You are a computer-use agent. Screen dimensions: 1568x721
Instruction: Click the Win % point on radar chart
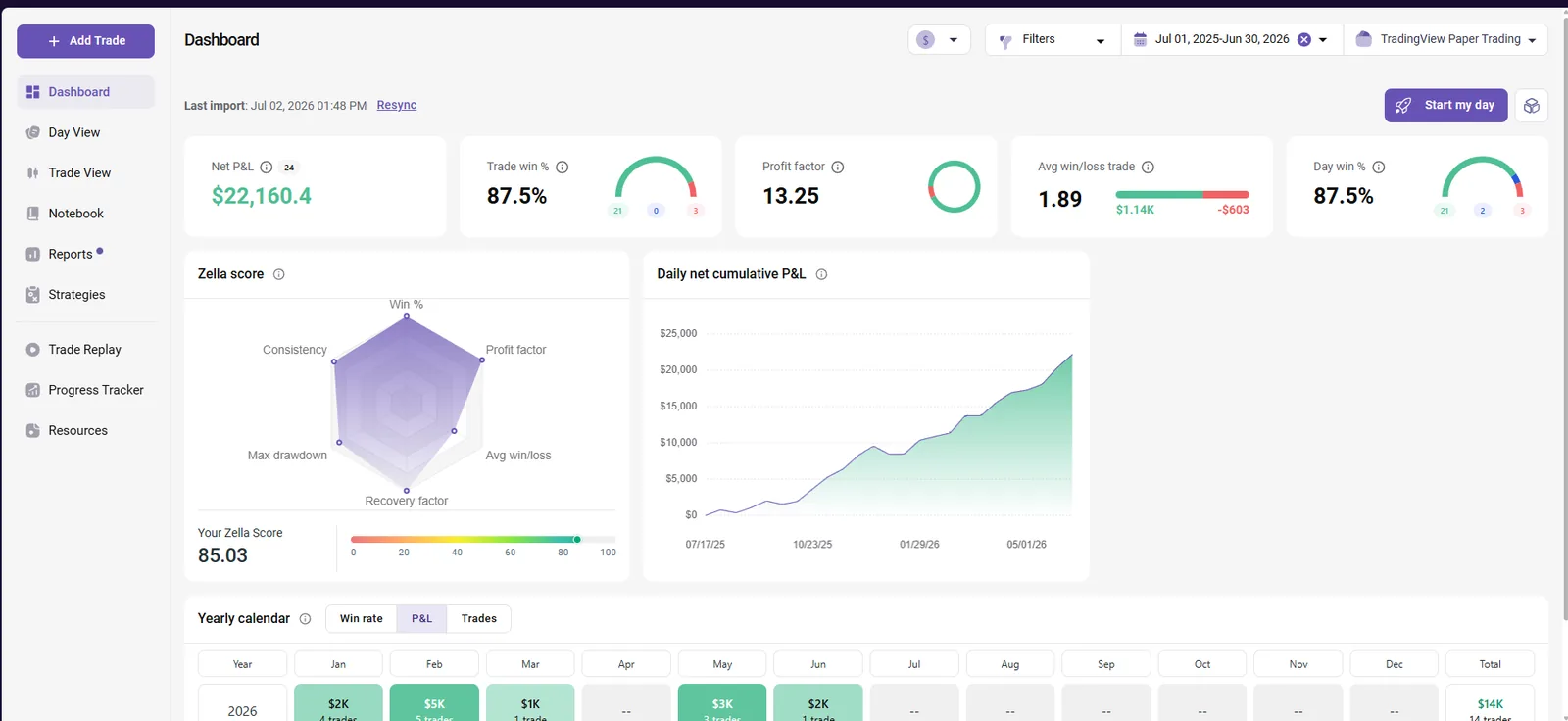click(407, 316)
